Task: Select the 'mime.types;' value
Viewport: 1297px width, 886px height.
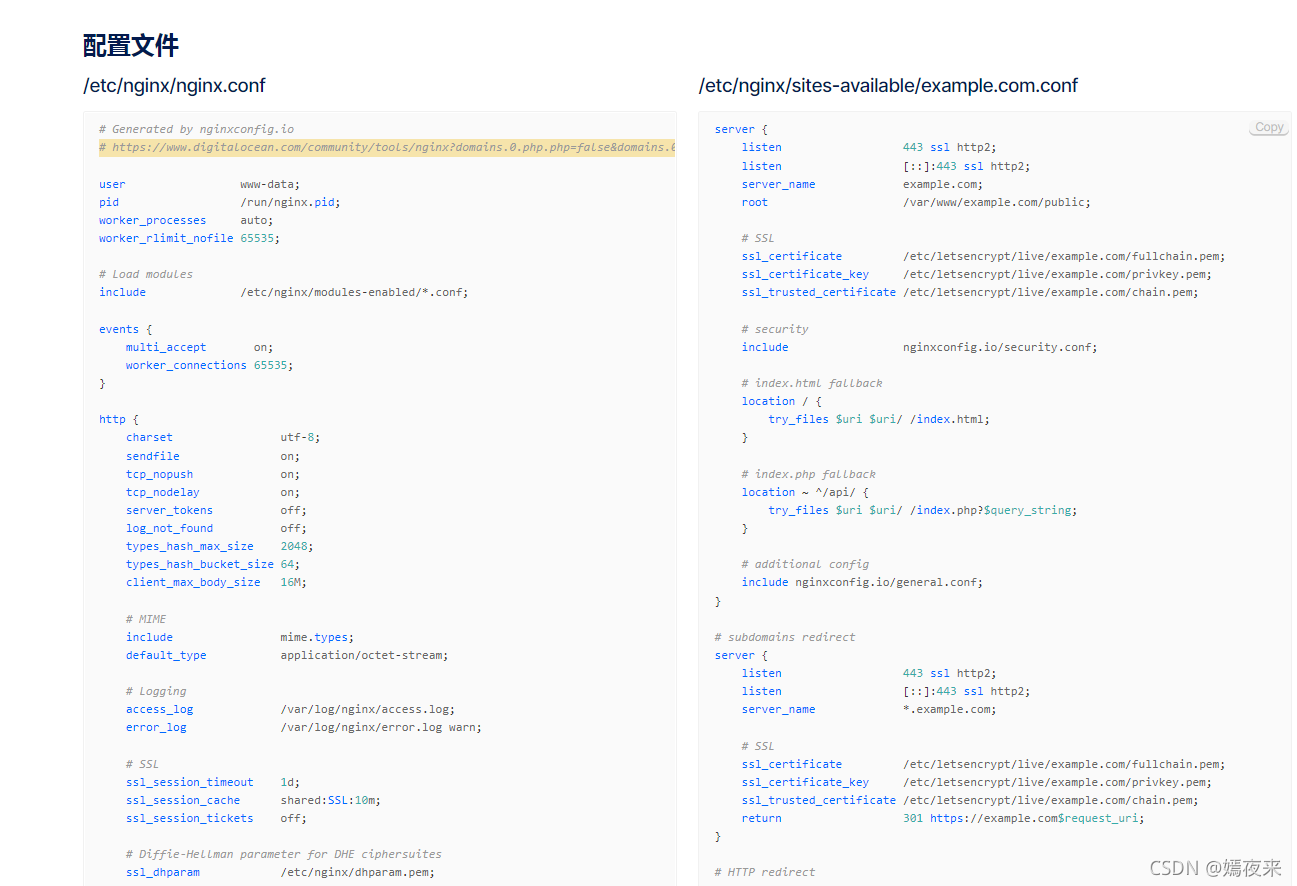Action: click(x=317, y=637)
